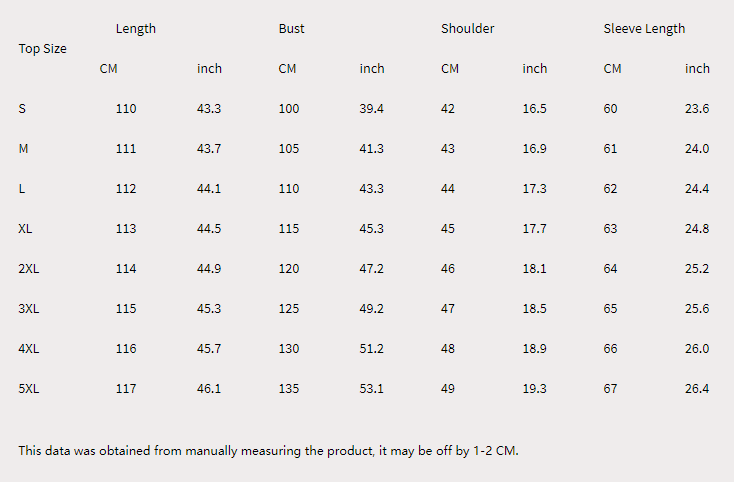Click the Sleeve Length column header
The image size is (734, 482).
click(x=644, y=29)
